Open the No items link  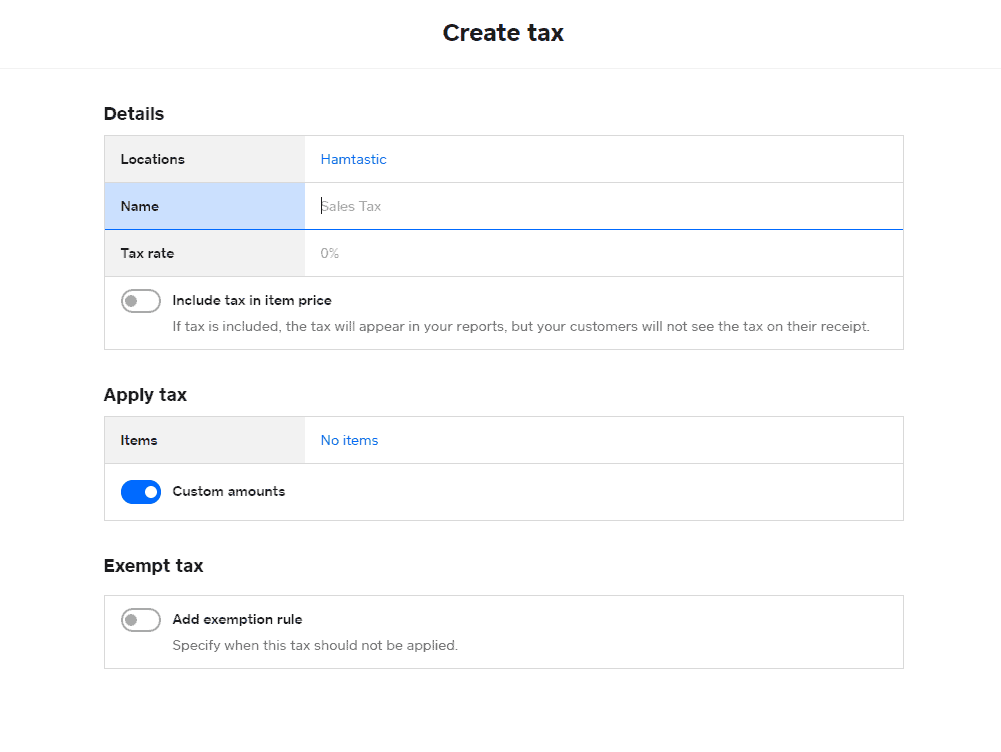tap(348, 440)
